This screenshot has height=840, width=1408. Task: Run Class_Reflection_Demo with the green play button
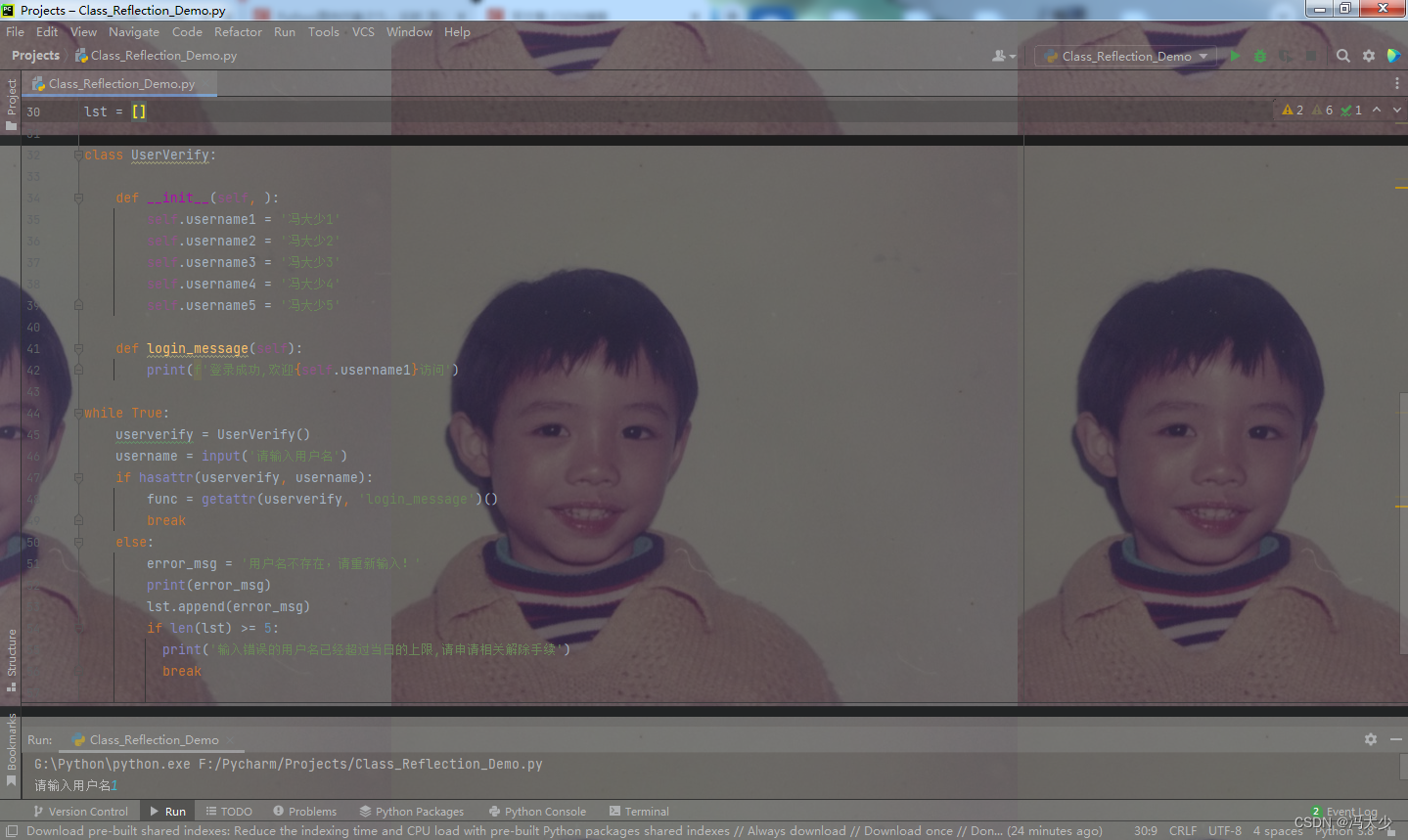click(x=1235, y=56)
